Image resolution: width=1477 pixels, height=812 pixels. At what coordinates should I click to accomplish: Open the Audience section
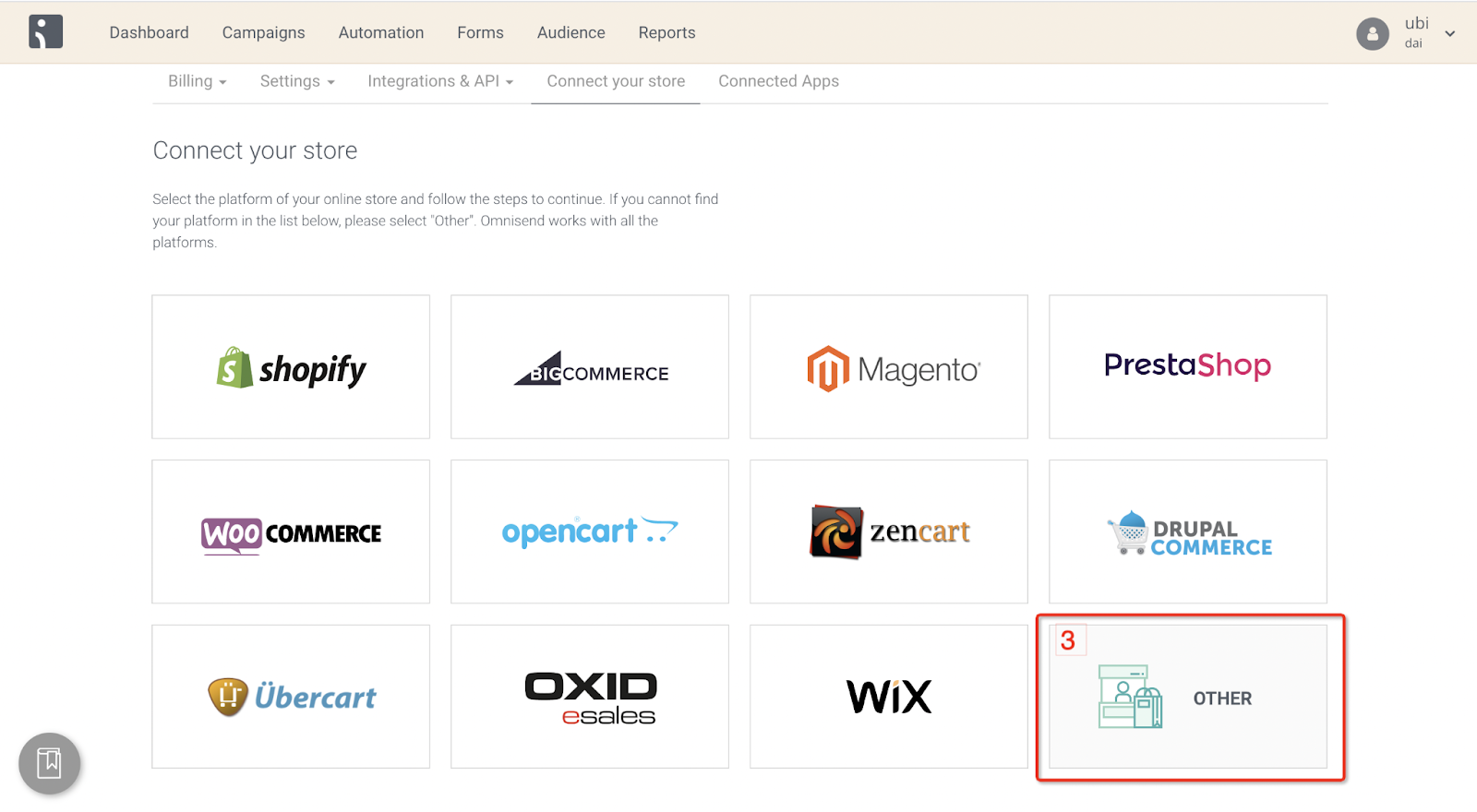pos(571,32)
